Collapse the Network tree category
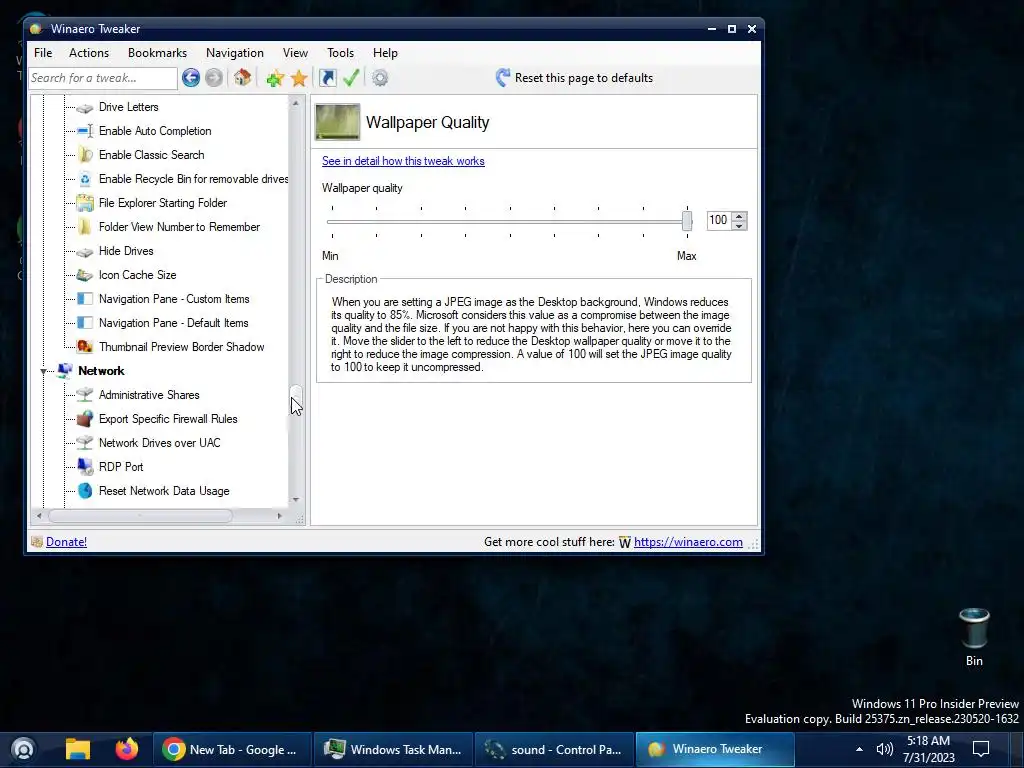The width and height of the screenshot is (1024, 768). tap(44, 372)
